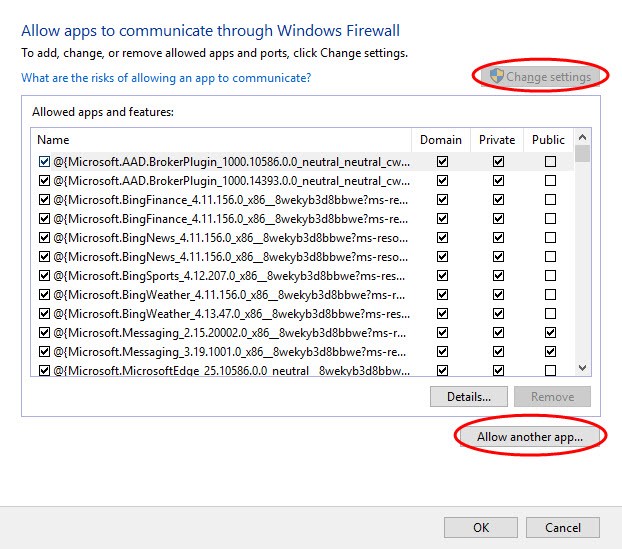Uncheck the Messaging_3.19.1001.0 app checkbox

click(44, 351)
